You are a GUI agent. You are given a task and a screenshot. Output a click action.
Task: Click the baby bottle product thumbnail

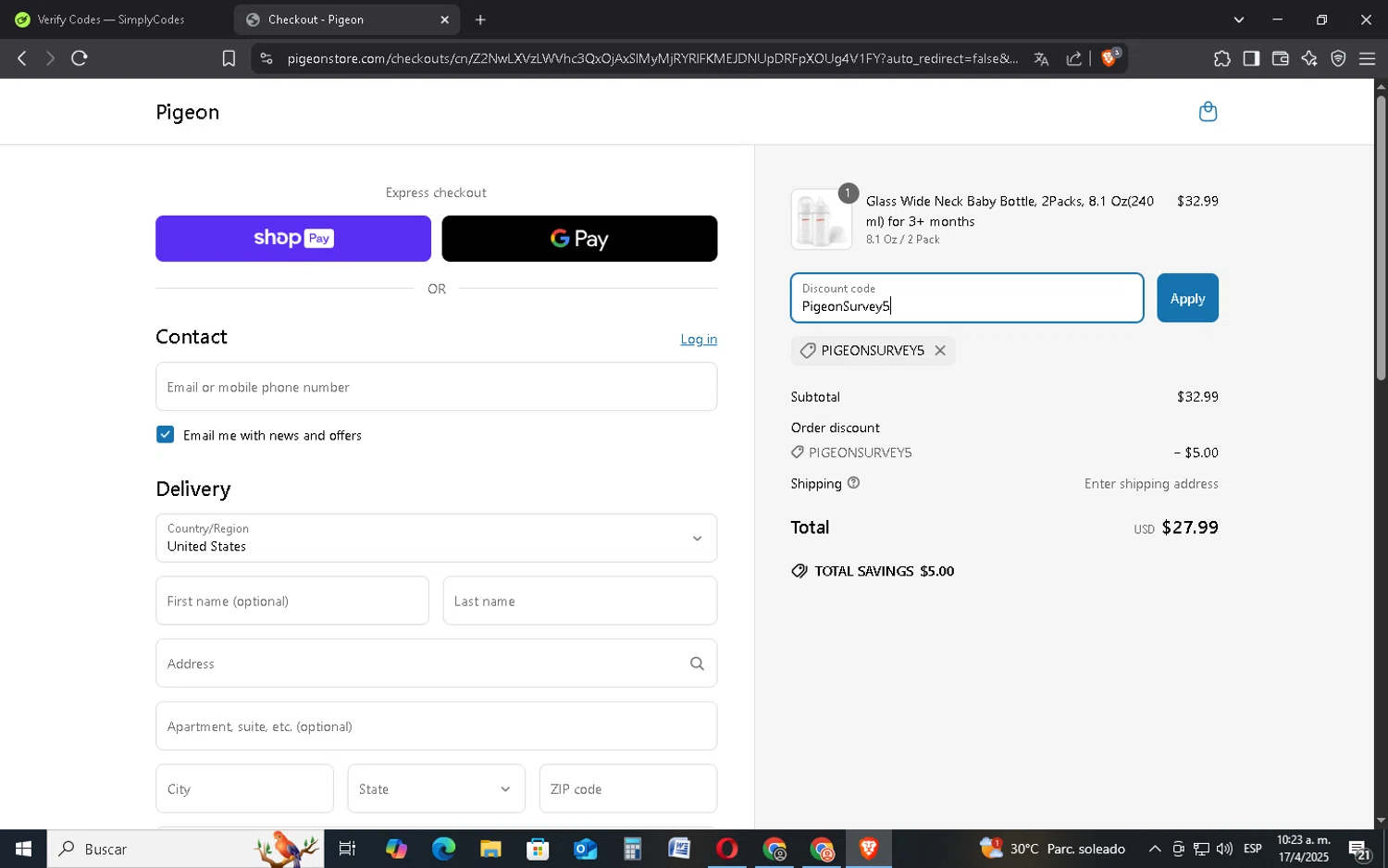[821, 220]
